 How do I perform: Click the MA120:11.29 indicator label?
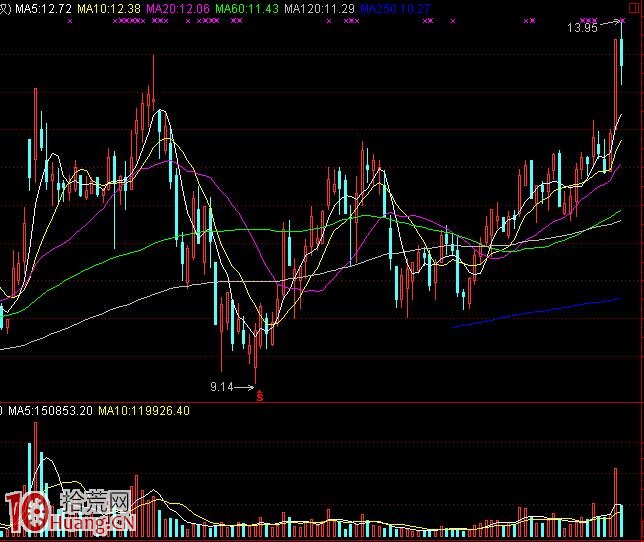point(319,8)
